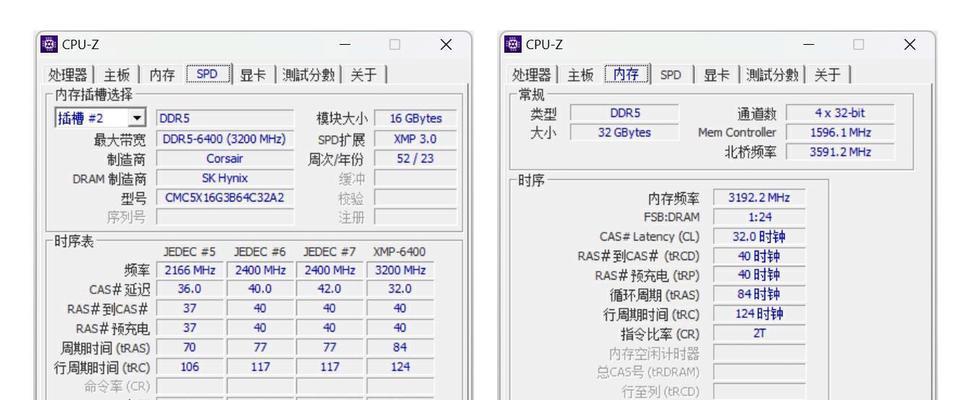Open 測試分數 tab in right window

click(x=772, y=75)
